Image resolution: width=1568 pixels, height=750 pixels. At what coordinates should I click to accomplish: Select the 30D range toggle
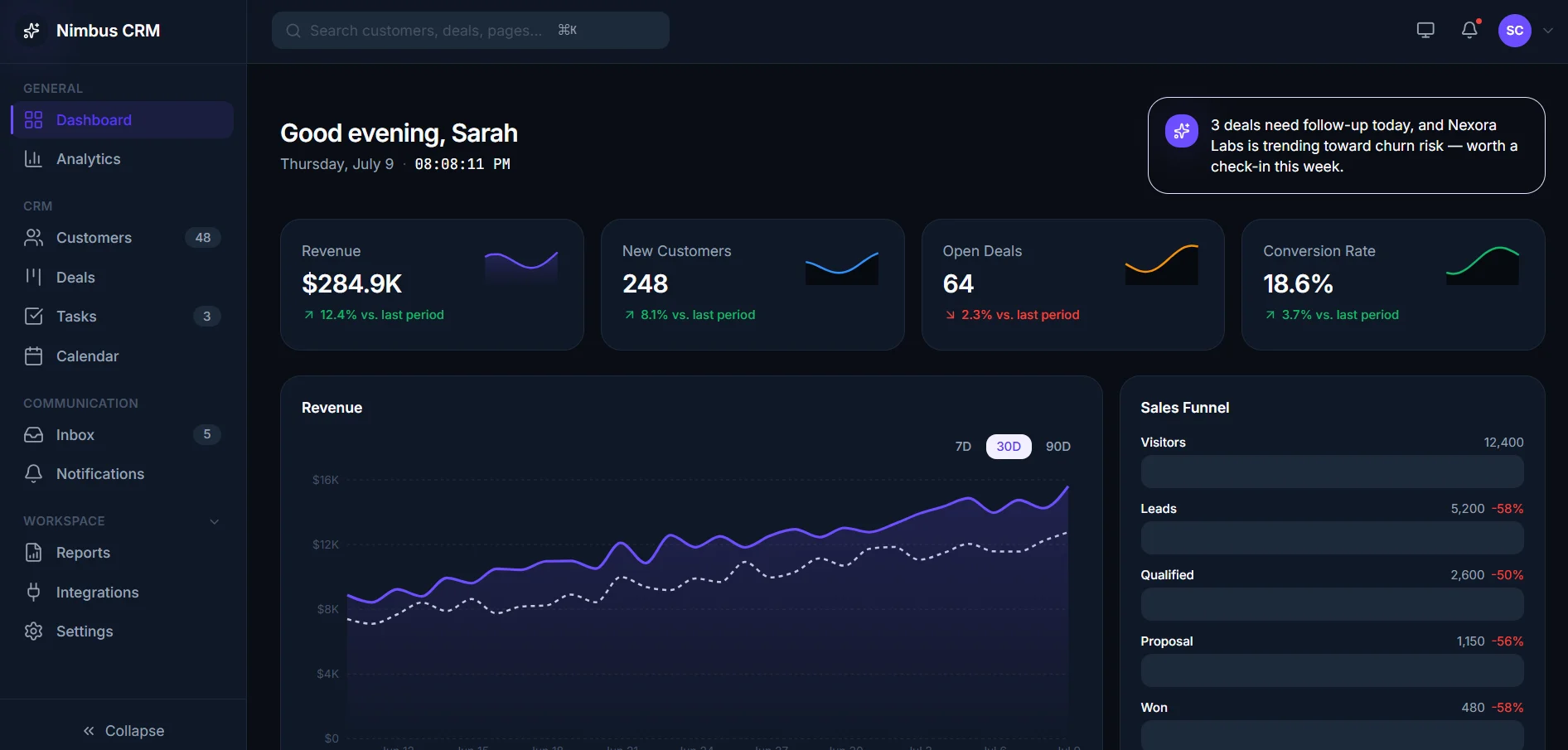click(1009, 446)
